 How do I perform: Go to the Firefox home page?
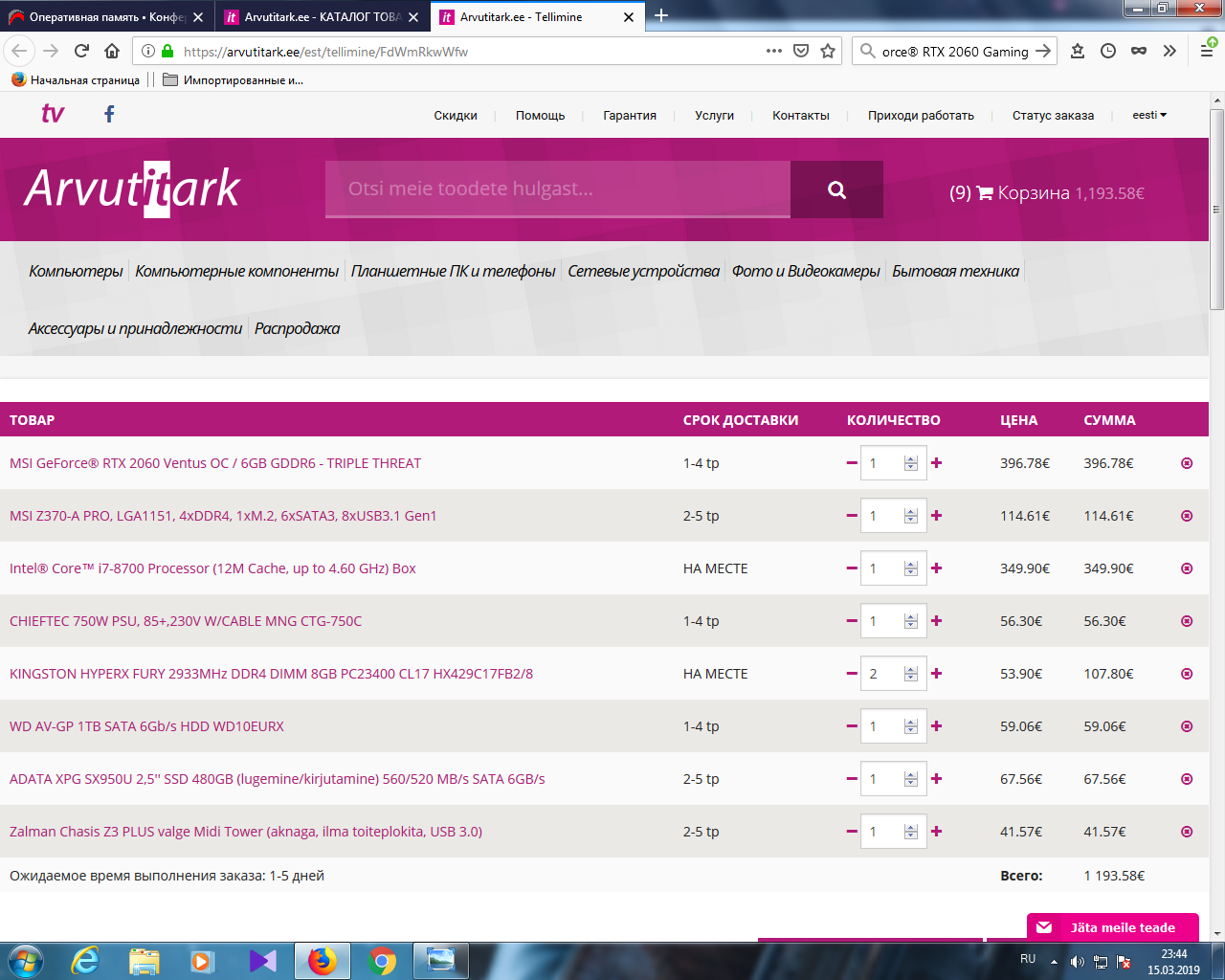tap(112, 51)
